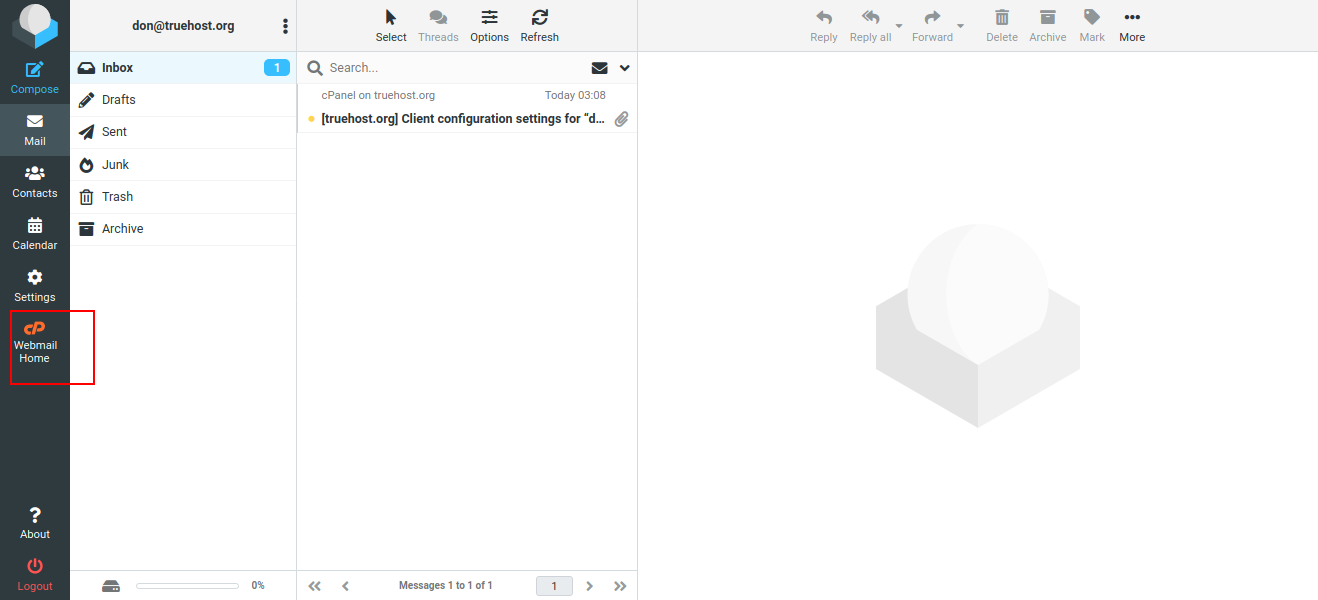Open the More actions menu
1318x600 pixels.
[1132, 26]
